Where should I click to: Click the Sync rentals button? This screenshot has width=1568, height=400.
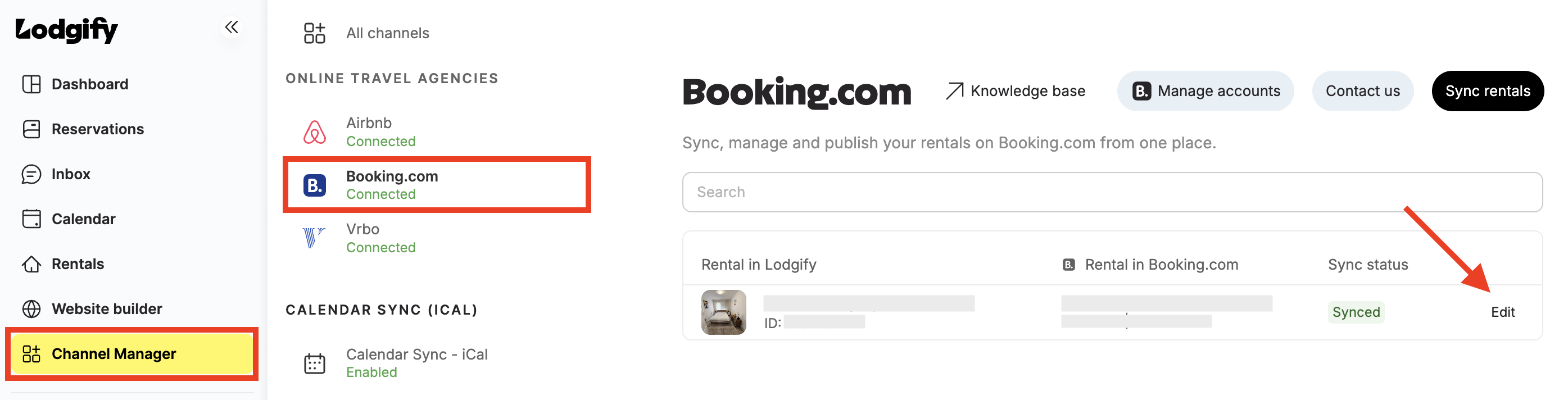pos(1487,92)
